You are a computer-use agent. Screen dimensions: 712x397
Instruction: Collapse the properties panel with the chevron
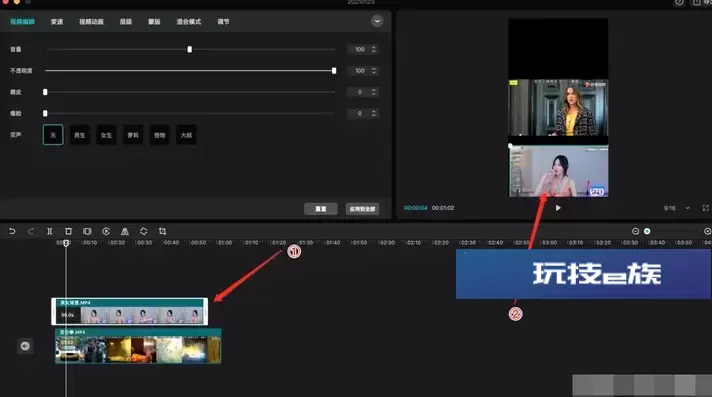pyautogui.click(x=377, y=21)
